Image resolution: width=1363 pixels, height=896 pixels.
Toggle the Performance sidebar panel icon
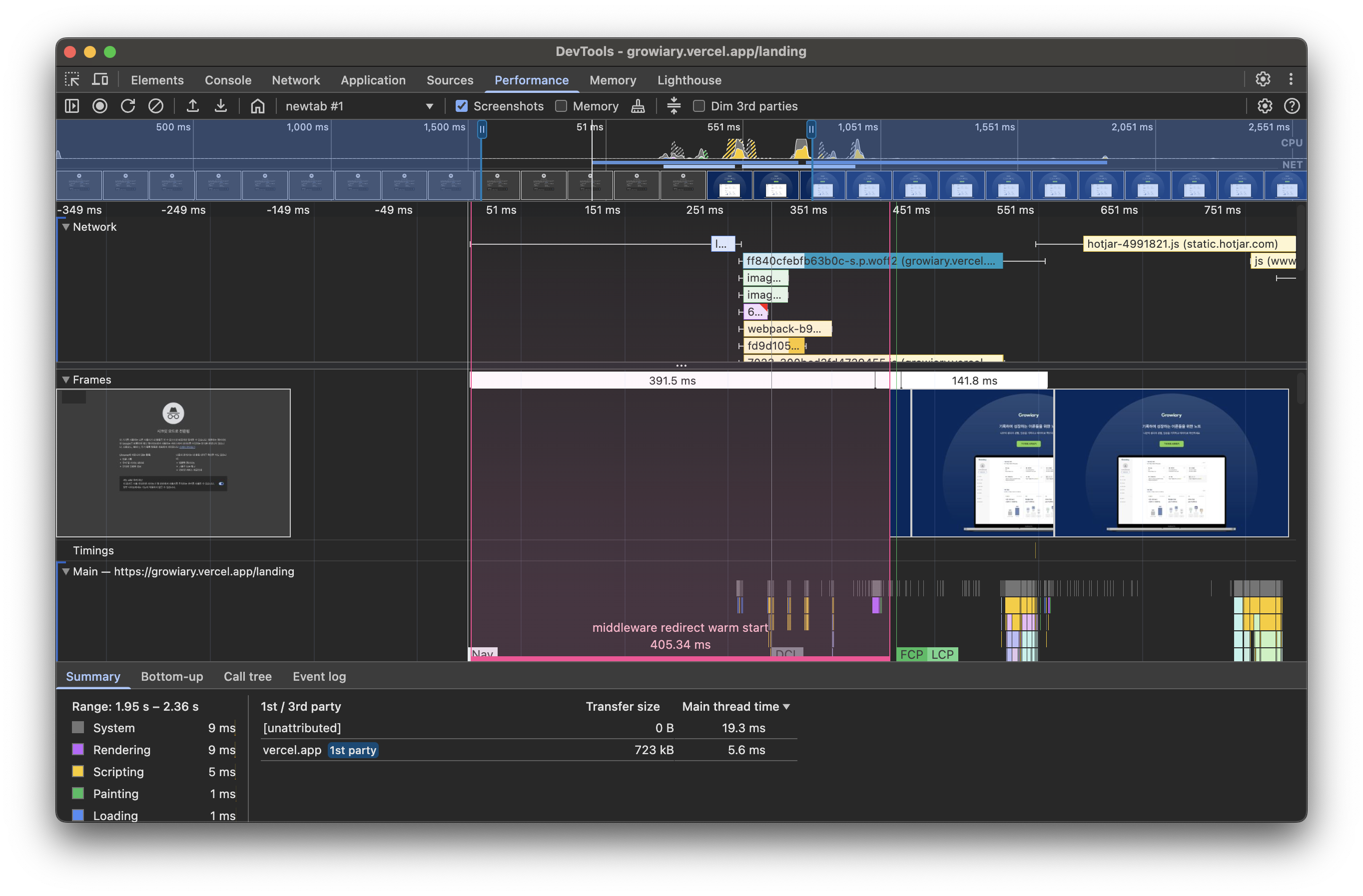pyautogui.click(x=72, y=106)
